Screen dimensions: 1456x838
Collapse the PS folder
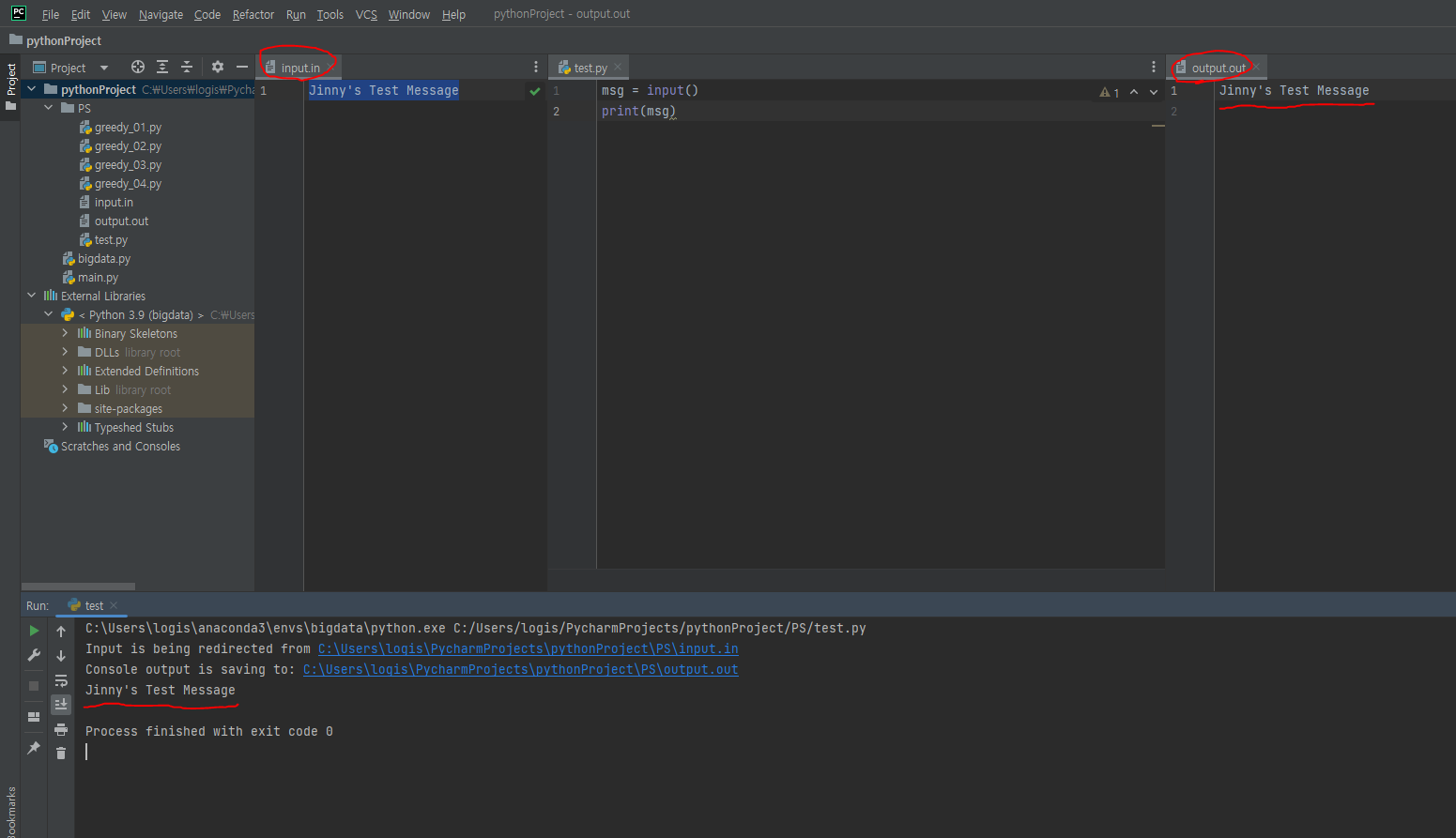pos(49,108)
